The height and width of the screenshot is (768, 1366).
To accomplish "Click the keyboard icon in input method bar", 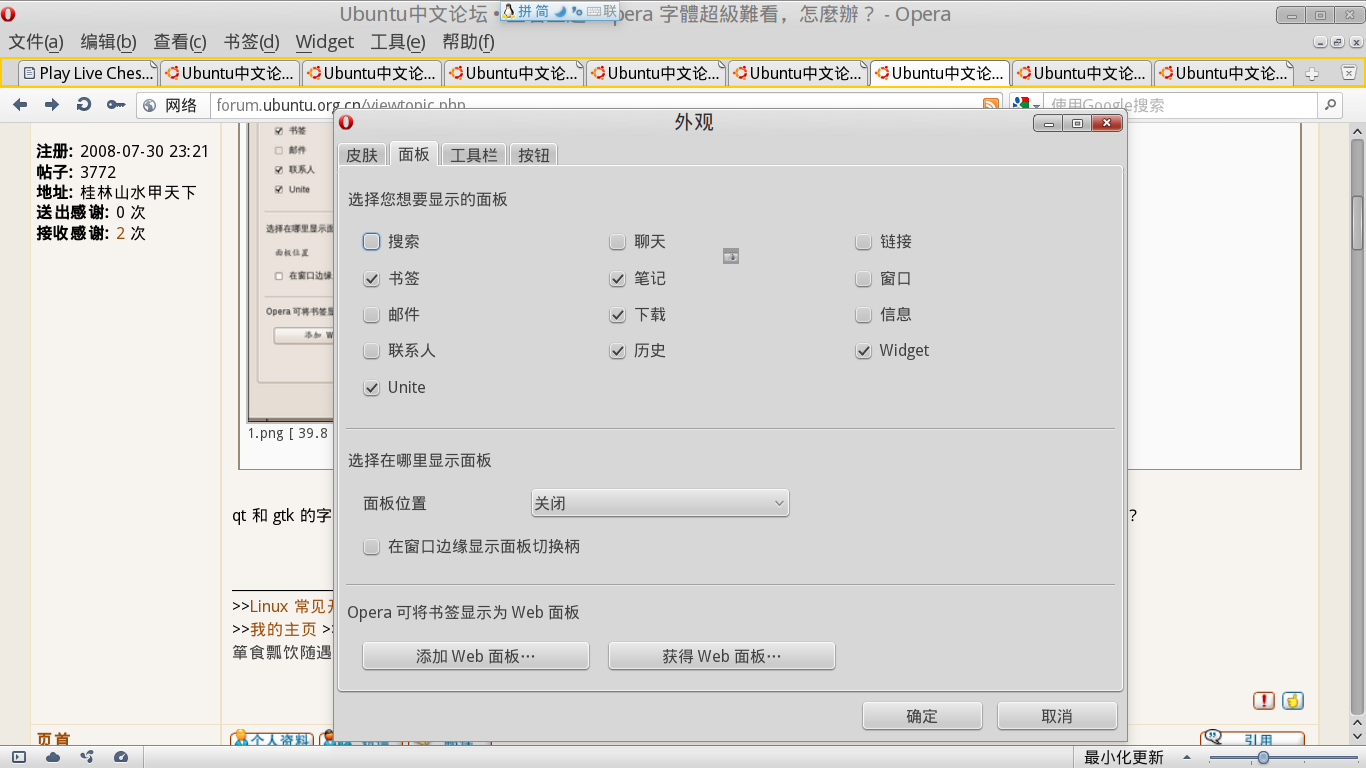I will 594,11.
